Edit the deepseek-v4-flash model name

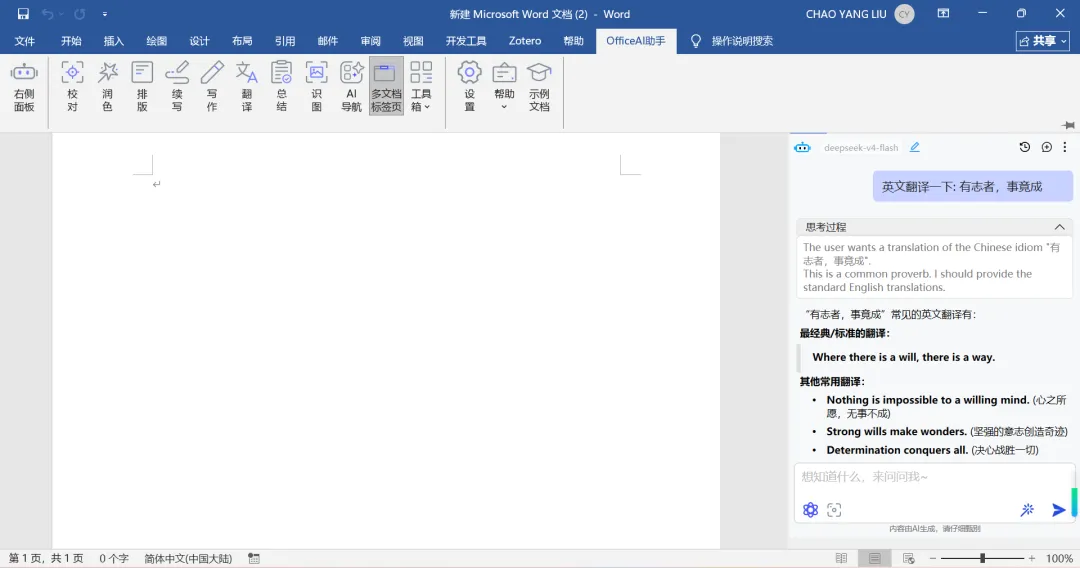pyautogui.click(x=915, y=147)
